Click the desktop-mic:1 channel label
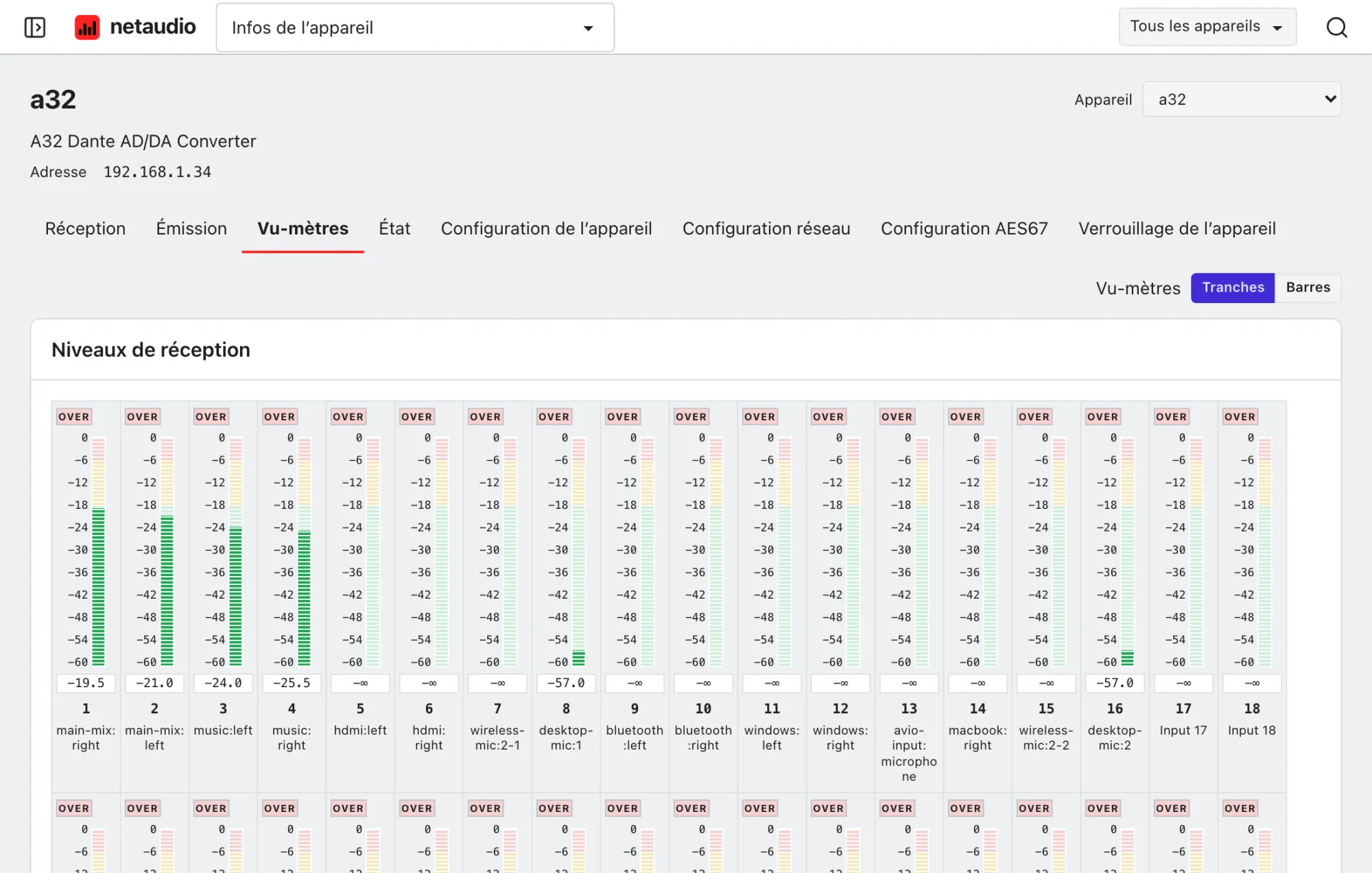Image resolution: width=1372 pixels, height=873 pixels. (x=566, y=738)
